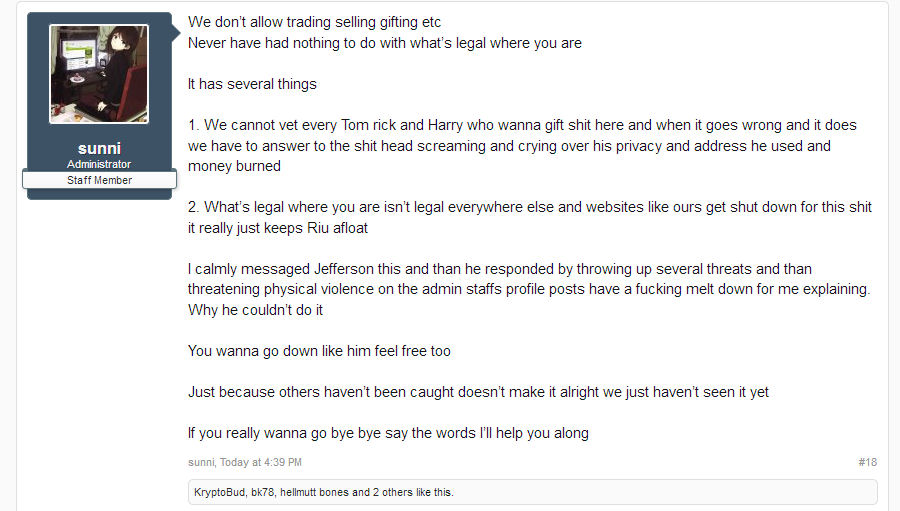Select the 'You wanna go down like him' line

pos(319,351)
